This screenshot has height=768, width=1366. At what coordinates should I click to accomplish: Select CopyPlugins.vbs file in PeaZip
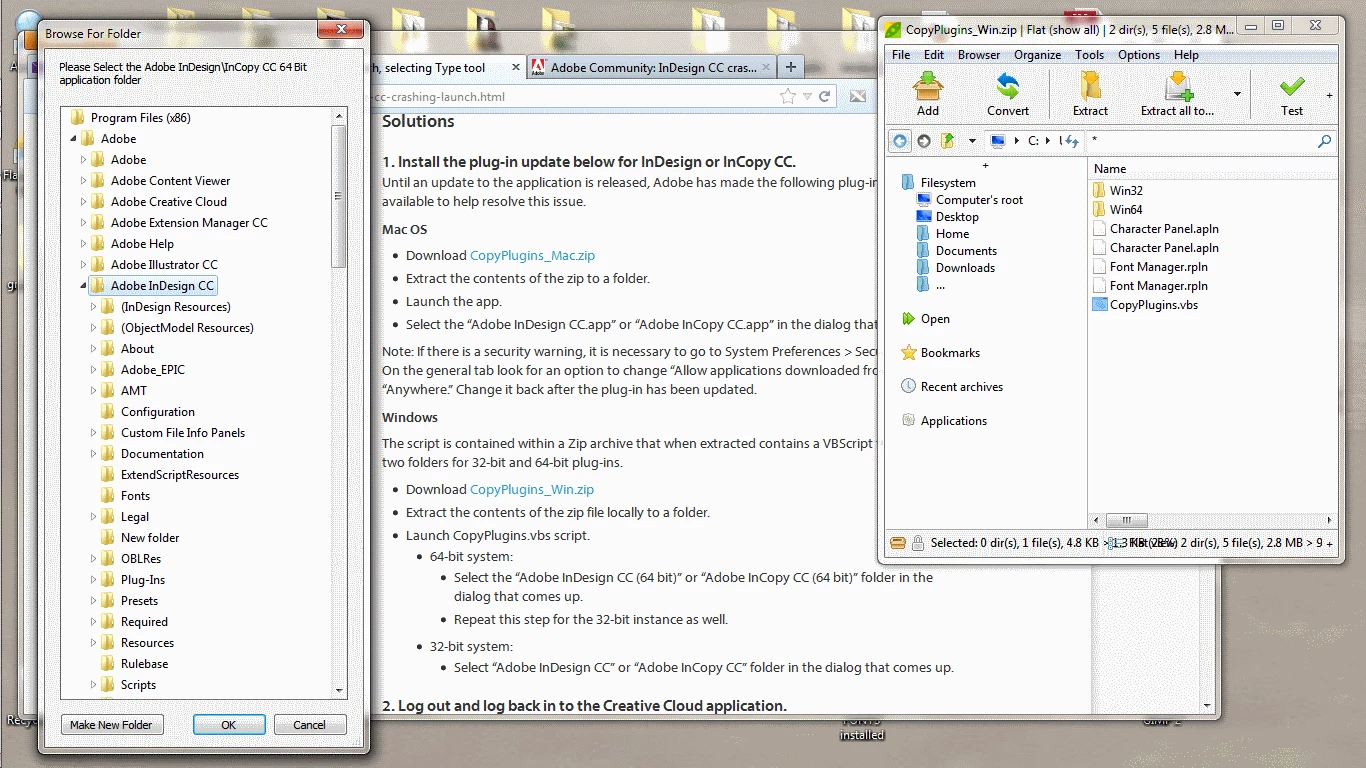click(1146, 305)
